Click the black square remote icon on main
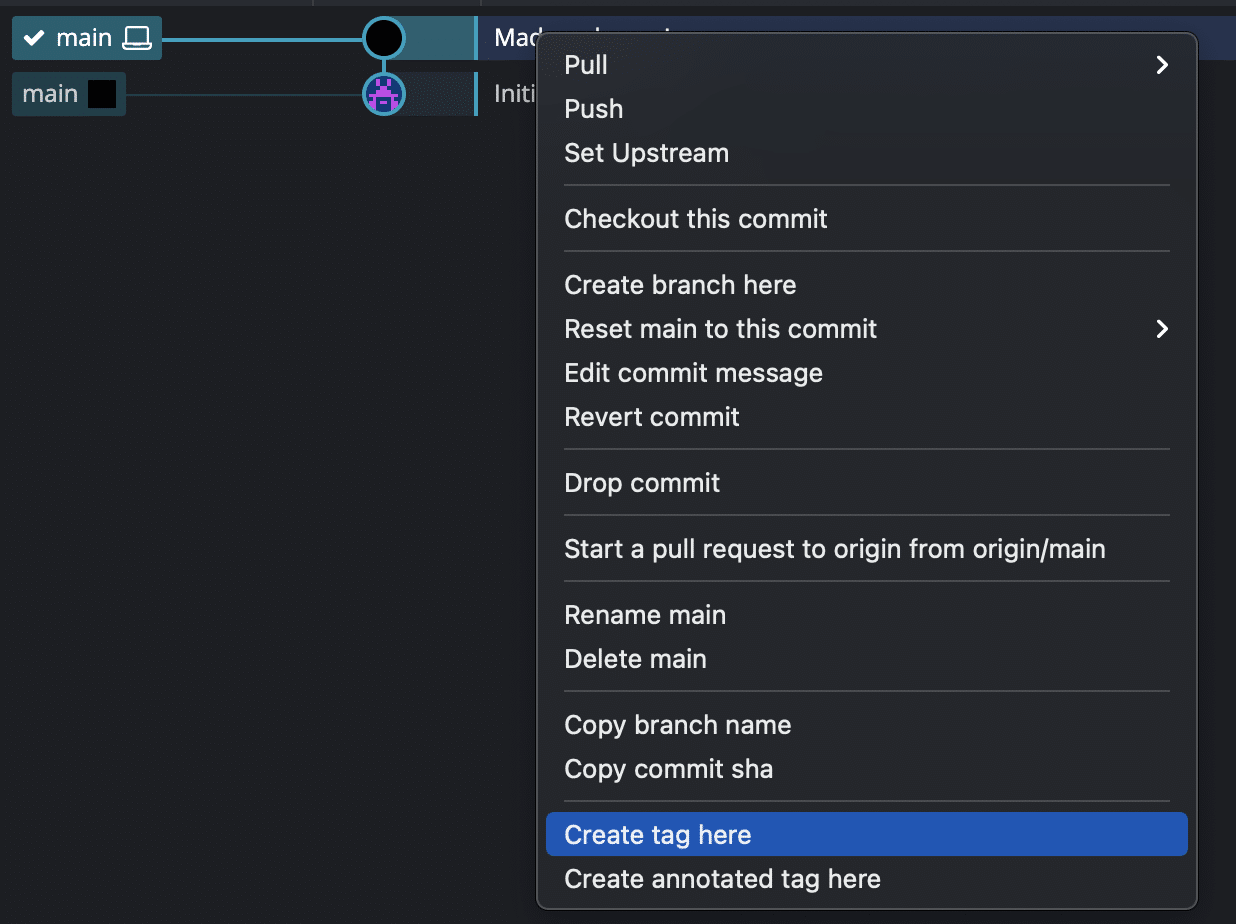The height and width of the screenshot is (924, 1236). (x=102, y=94)
